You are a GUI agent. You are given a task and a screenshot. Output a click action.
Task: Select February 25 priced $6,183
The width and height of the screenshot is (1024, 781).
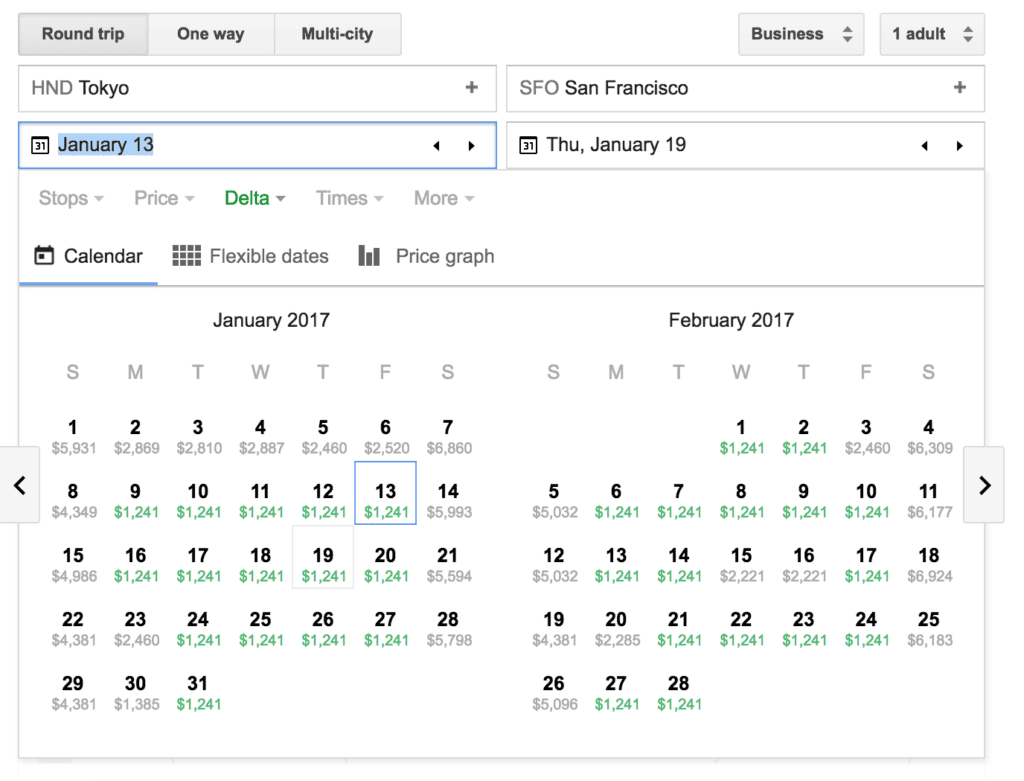(929, 628)
